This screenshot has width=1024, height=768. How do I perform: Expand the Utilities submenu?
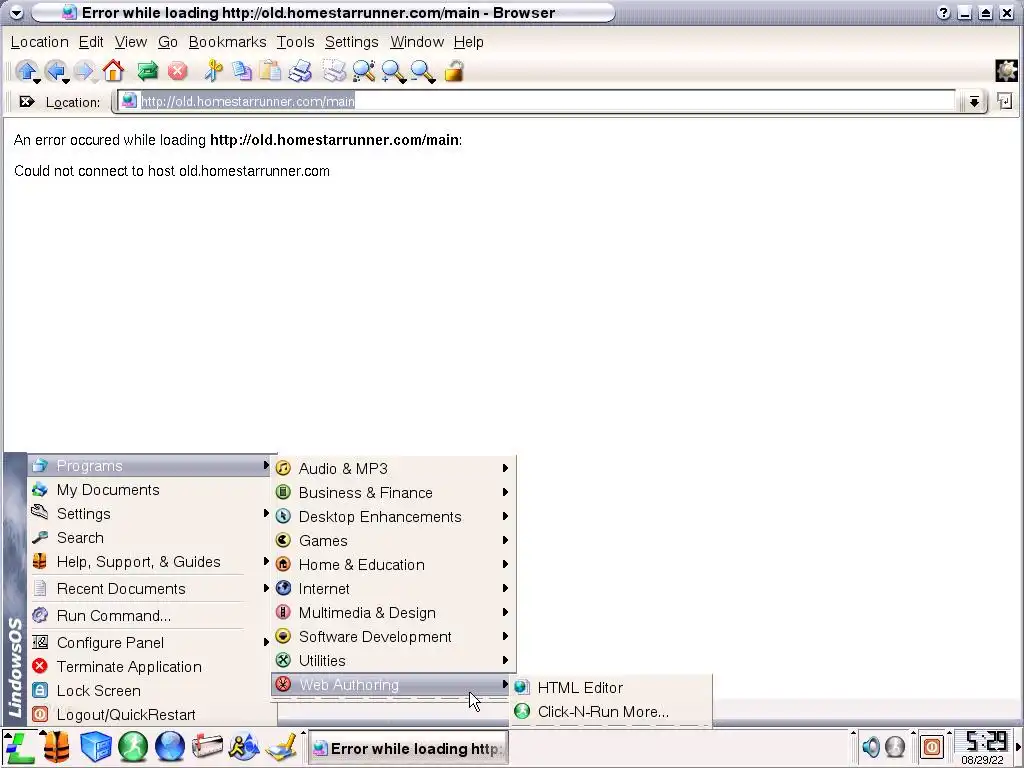click(x=393, y=661)
